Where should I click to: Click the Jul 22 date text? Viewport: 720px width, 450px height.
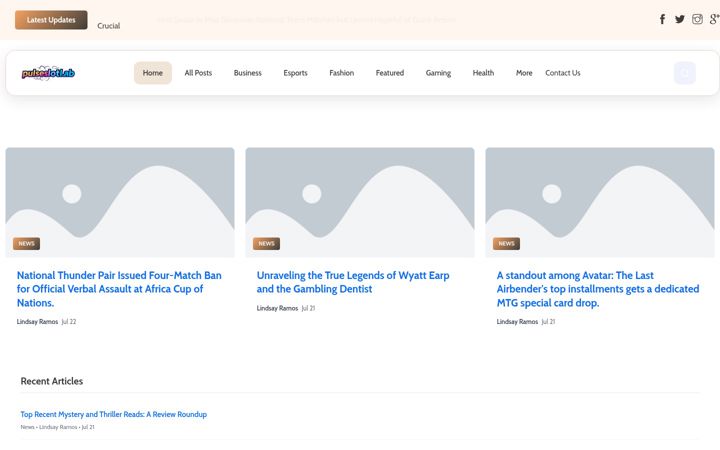tap(69, 322)
